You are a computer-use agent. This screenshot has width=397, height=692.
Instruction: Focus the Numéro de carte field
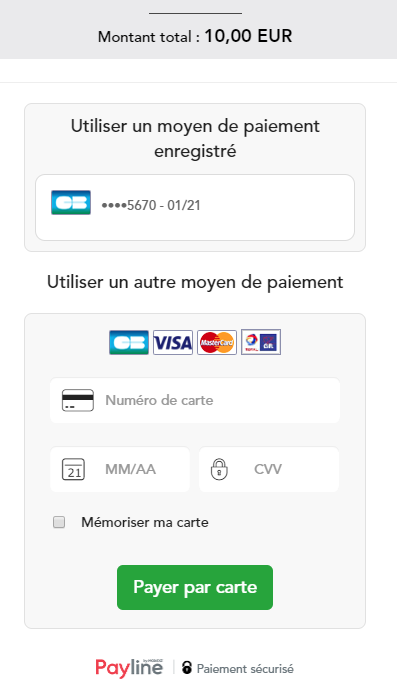(195, 400)
